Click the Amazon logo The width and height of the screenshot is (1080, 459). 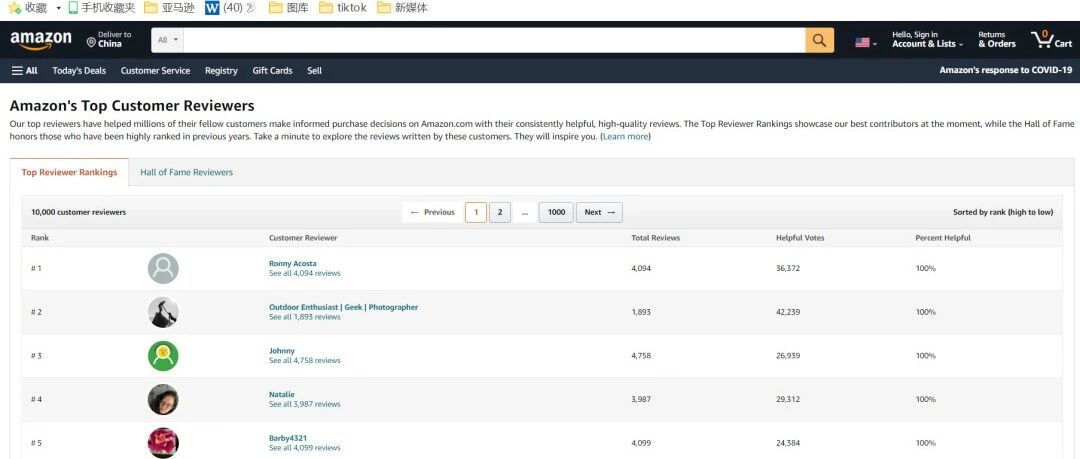[41, 40]
